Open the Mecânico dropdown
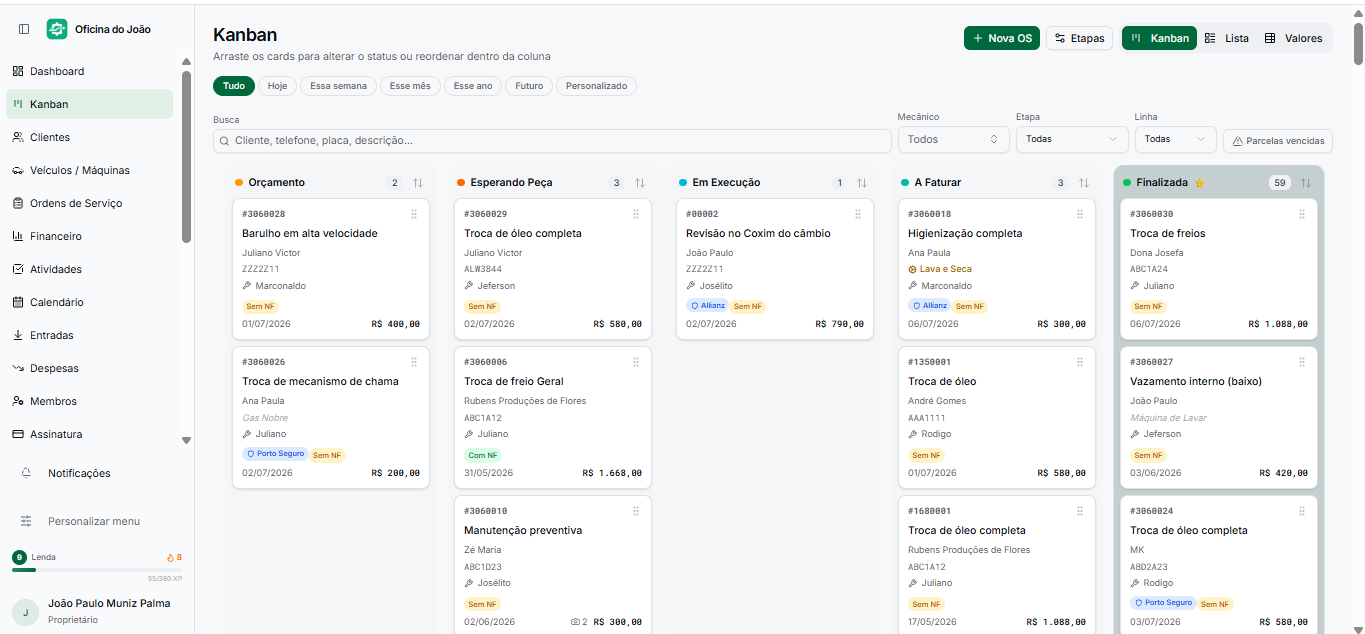1365x634 pixels. 953,139
